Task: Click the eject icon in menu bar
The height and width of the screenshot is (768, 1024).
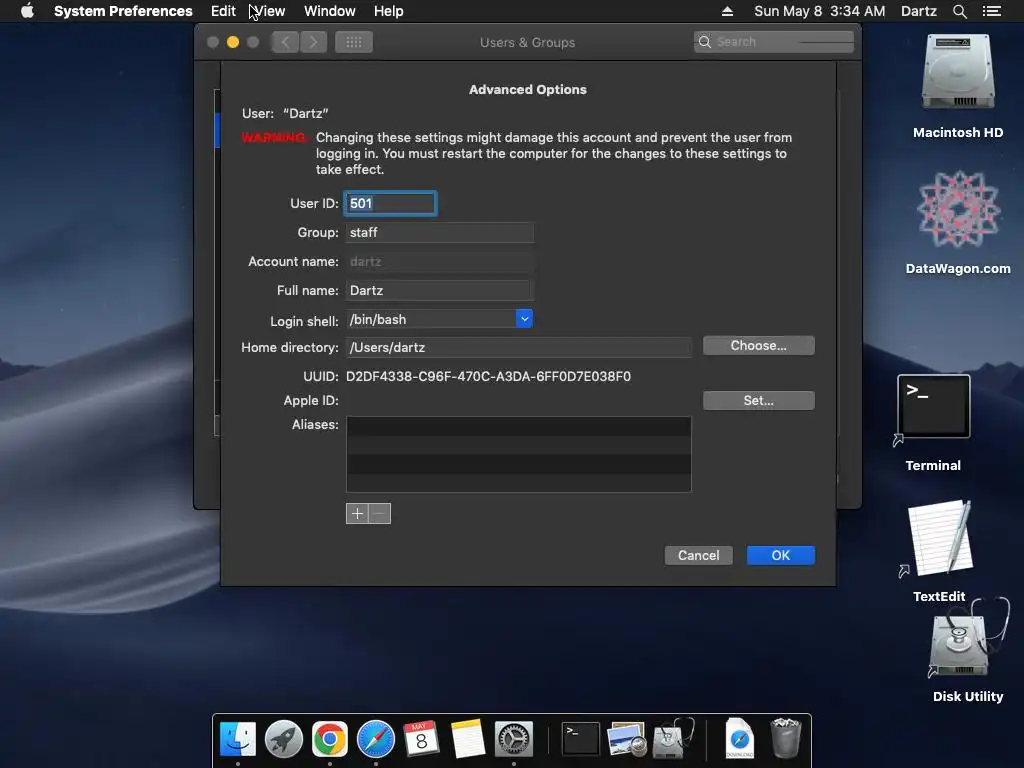Action: pyautogui.click(x=728, y=11)
